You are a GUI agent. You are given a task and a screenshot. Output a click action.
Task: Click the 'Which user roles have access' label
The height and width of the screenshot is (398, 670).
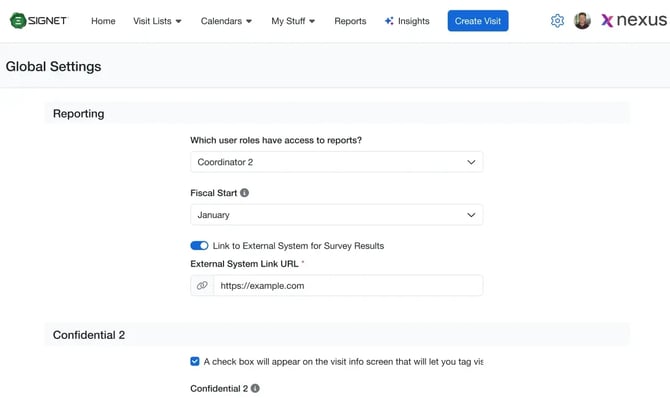[x=276, y=140]
